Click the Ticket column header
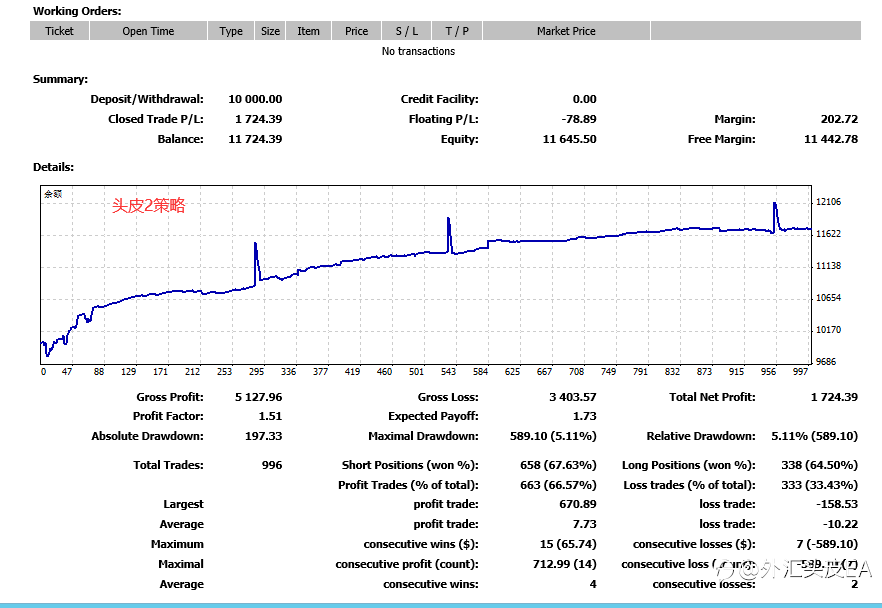 tap(60, 31)
